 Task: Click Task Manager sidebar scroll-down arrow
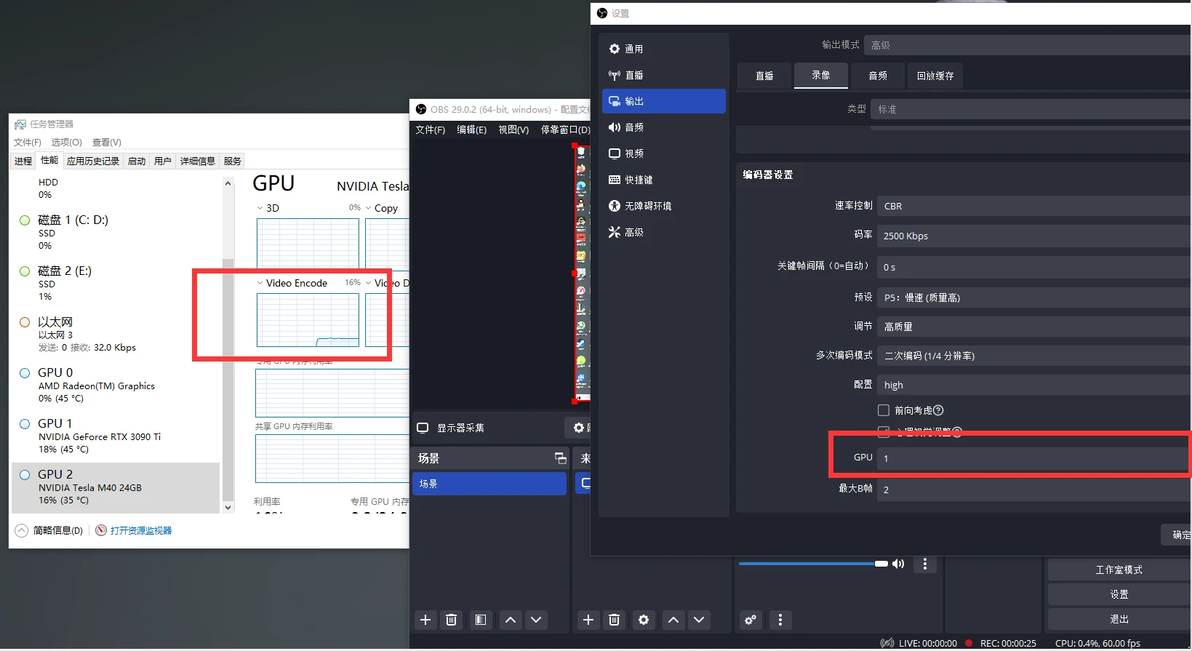228,507
